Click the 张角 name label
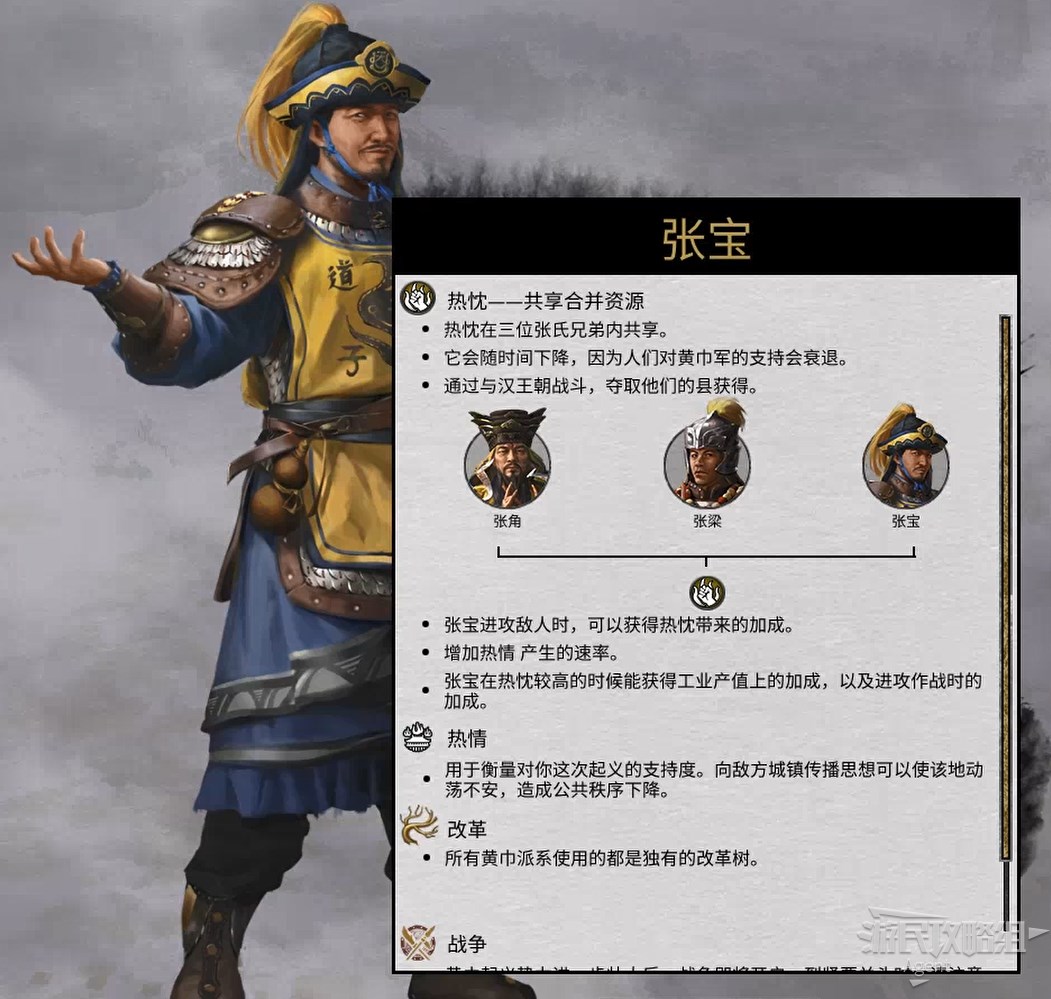 (x=507, y=521)
